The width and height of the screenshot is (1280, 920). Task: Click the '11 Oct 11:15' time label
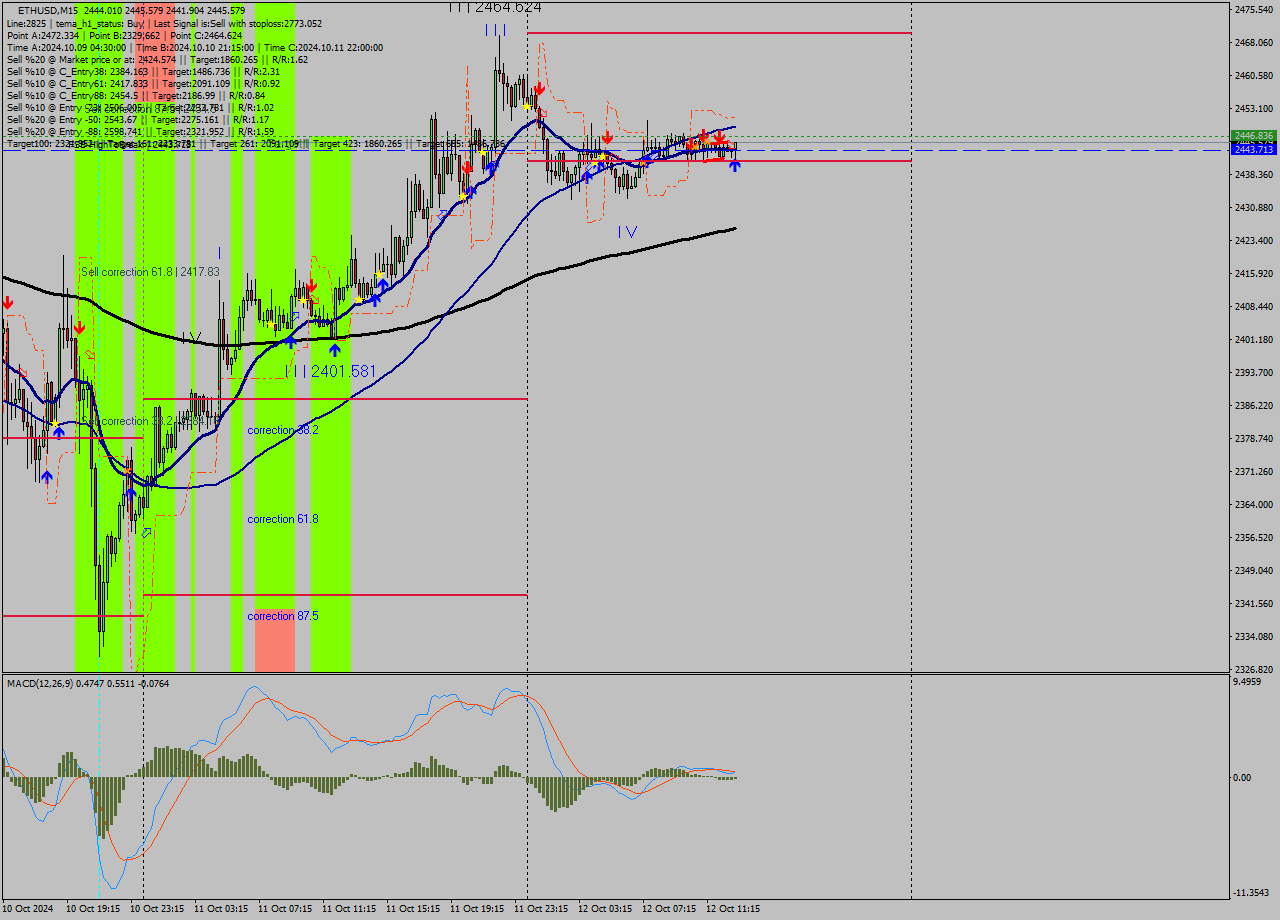[349, 909]
